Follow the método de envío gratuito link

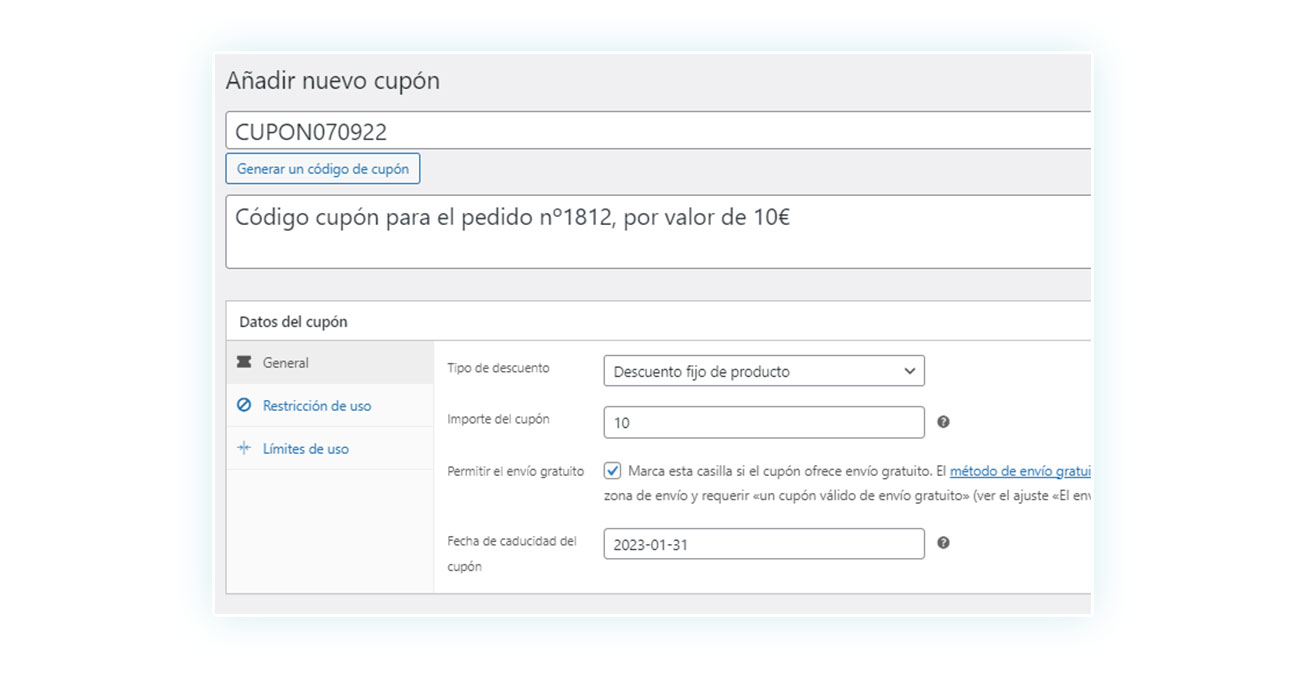[1020, 471]
